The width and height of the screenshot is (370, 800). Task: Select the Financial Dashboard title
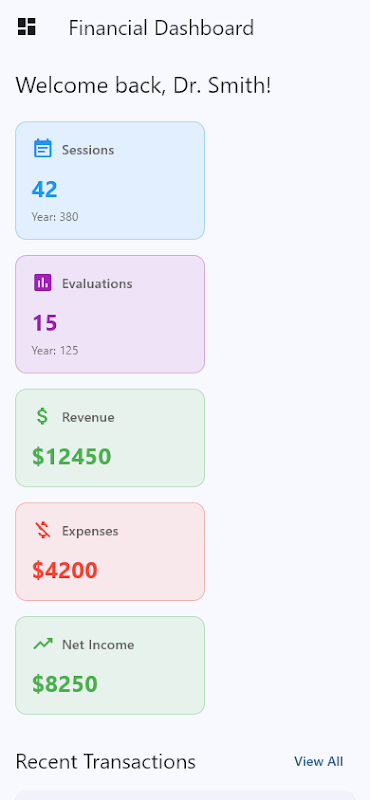coord(161,28)
